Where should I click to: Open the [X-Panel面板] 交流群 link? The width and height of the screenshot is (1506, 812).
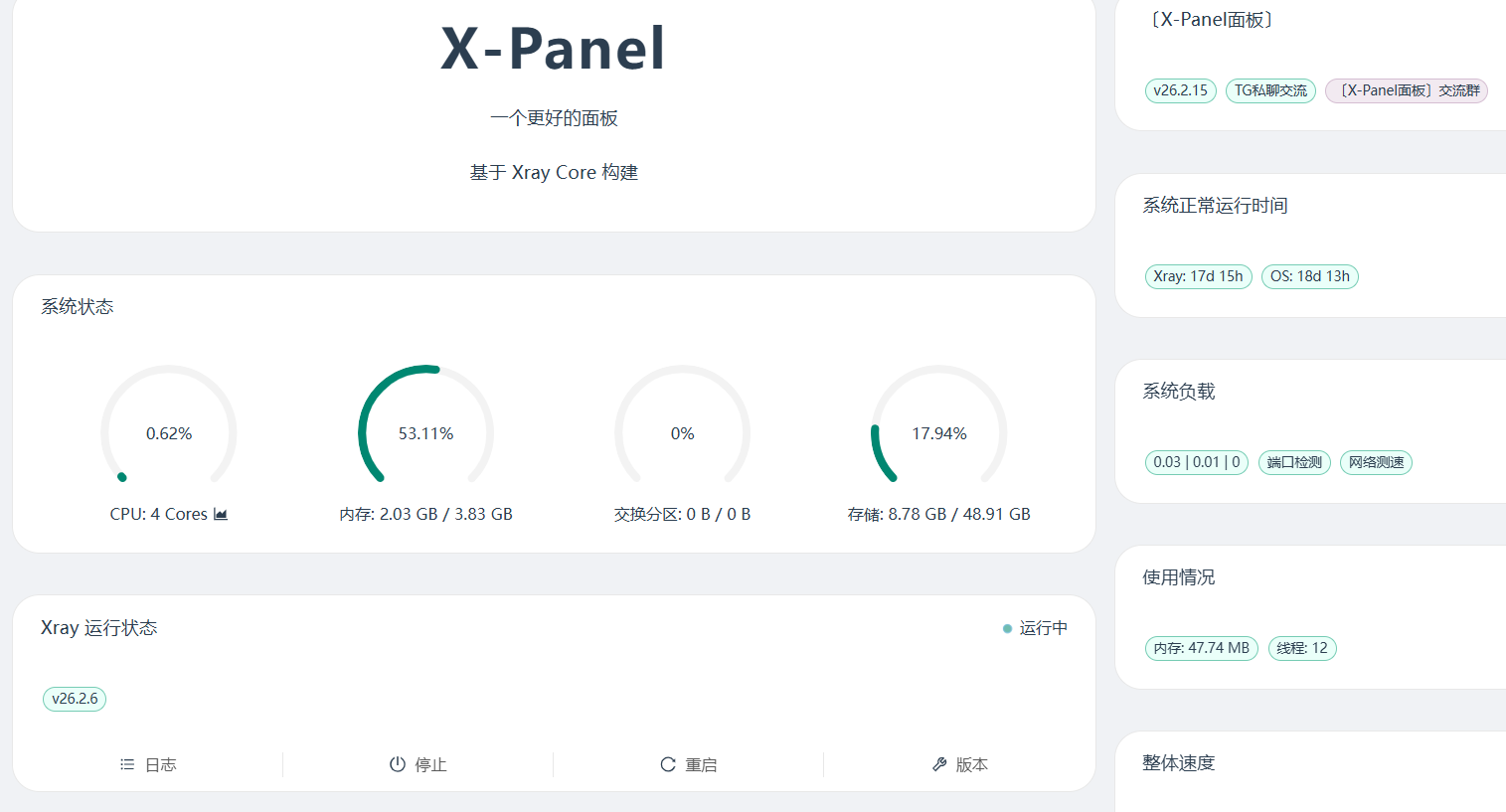pos(1406,90)
